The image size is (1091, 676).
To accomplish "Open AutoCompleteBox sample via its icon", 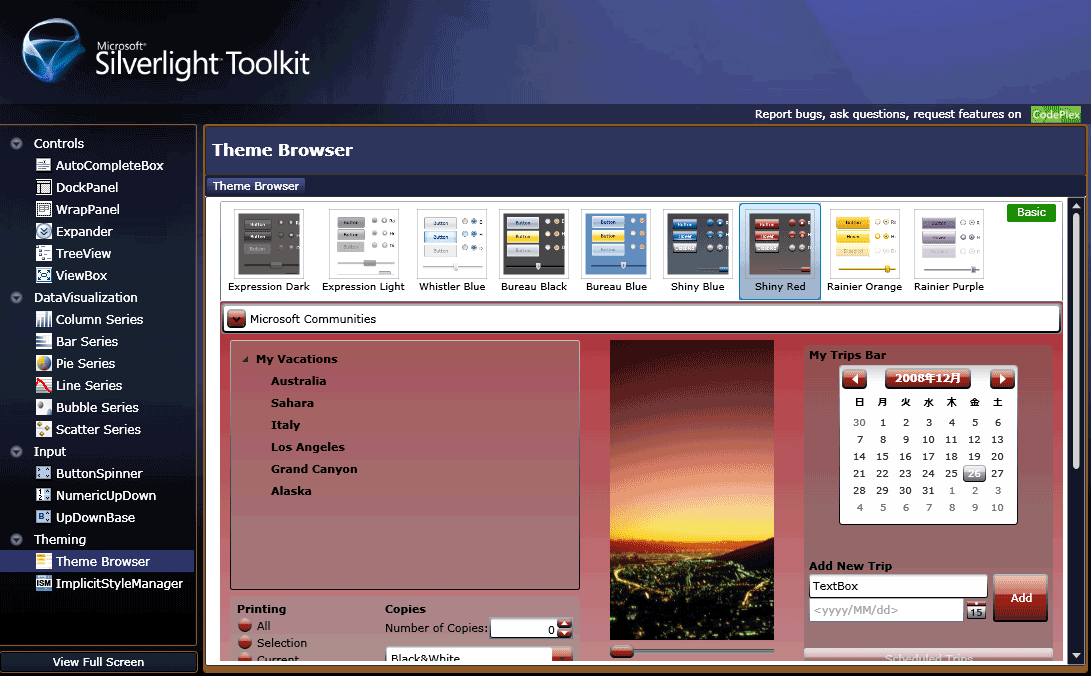I will [x=43, y=166].
